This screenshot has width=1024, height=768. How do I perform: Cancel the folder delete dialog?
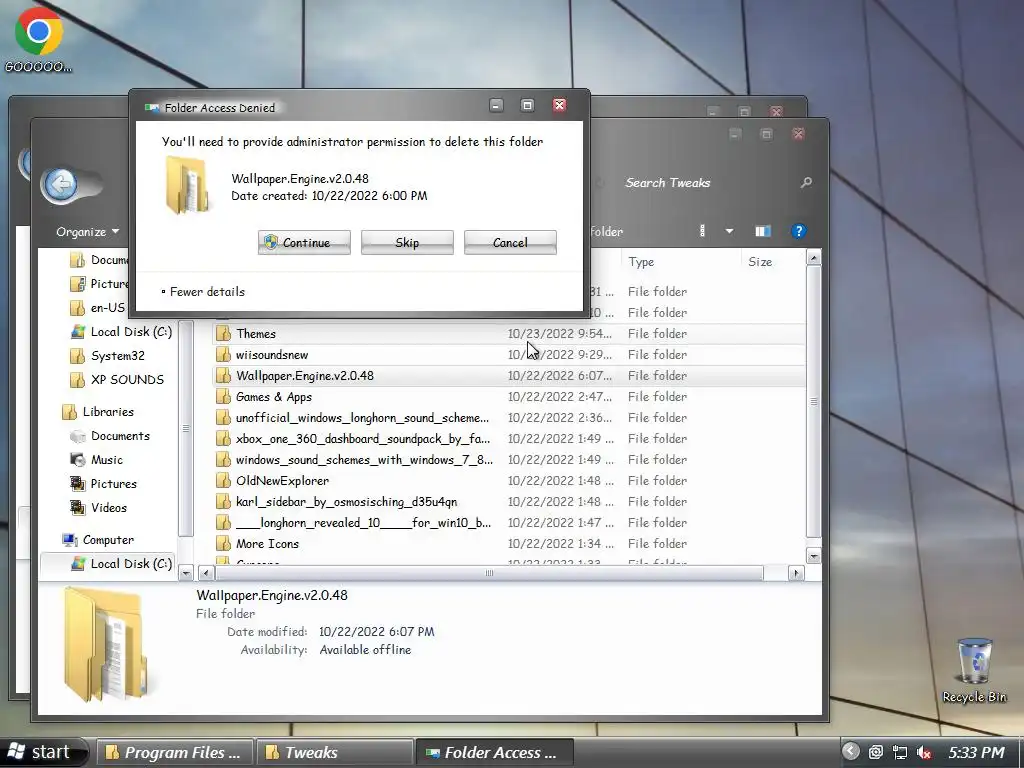pyautogui.click(x=510, y=242)
